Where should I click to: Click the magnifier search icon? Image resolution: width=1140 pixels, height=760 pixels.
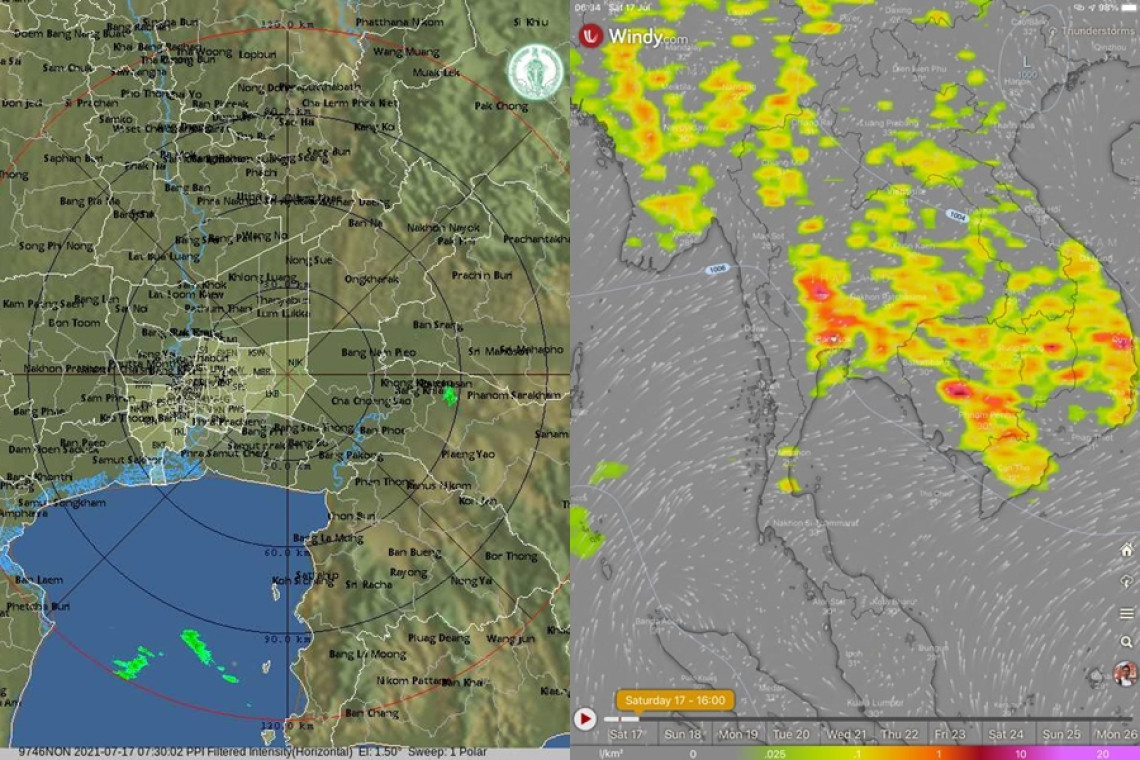(1126, 643)
